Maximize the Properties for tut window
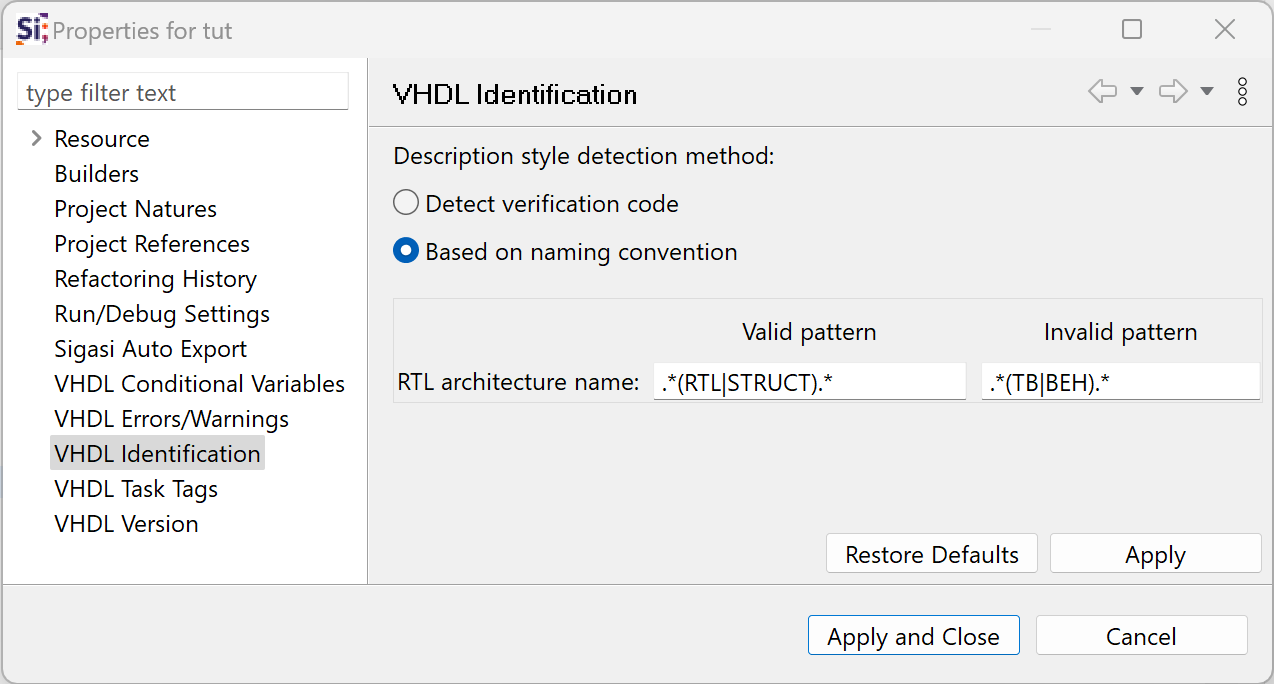 coord(1132,30)
